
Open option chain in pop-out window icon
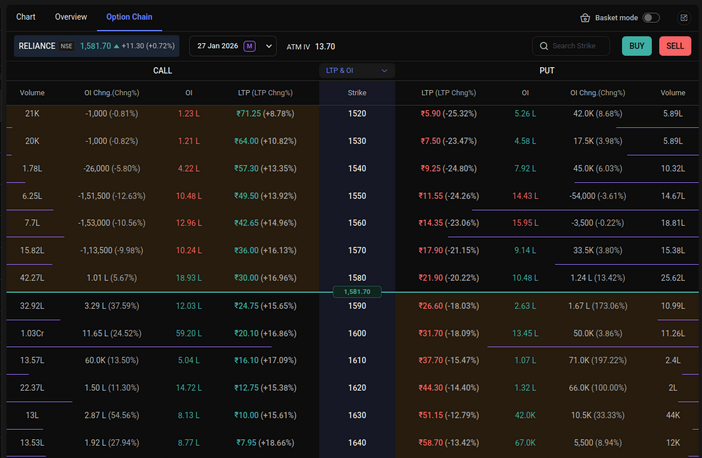click(x=684, y=18)
